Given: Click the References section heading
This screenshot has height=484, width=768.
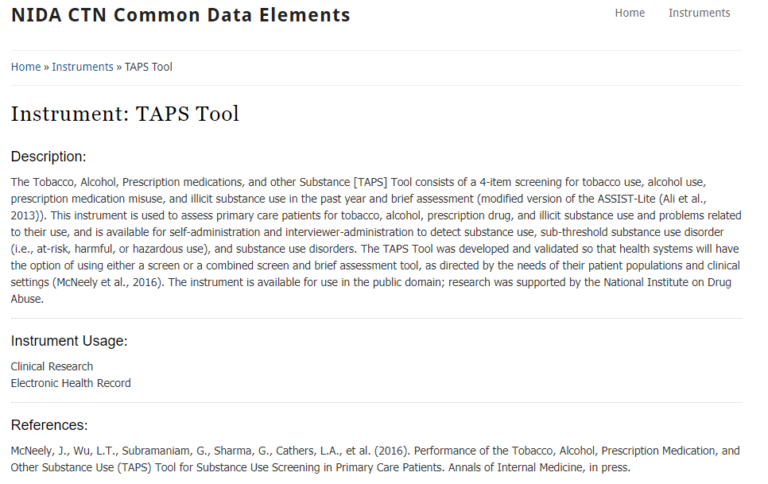Looking at the screenshot, I should [49, 425].
